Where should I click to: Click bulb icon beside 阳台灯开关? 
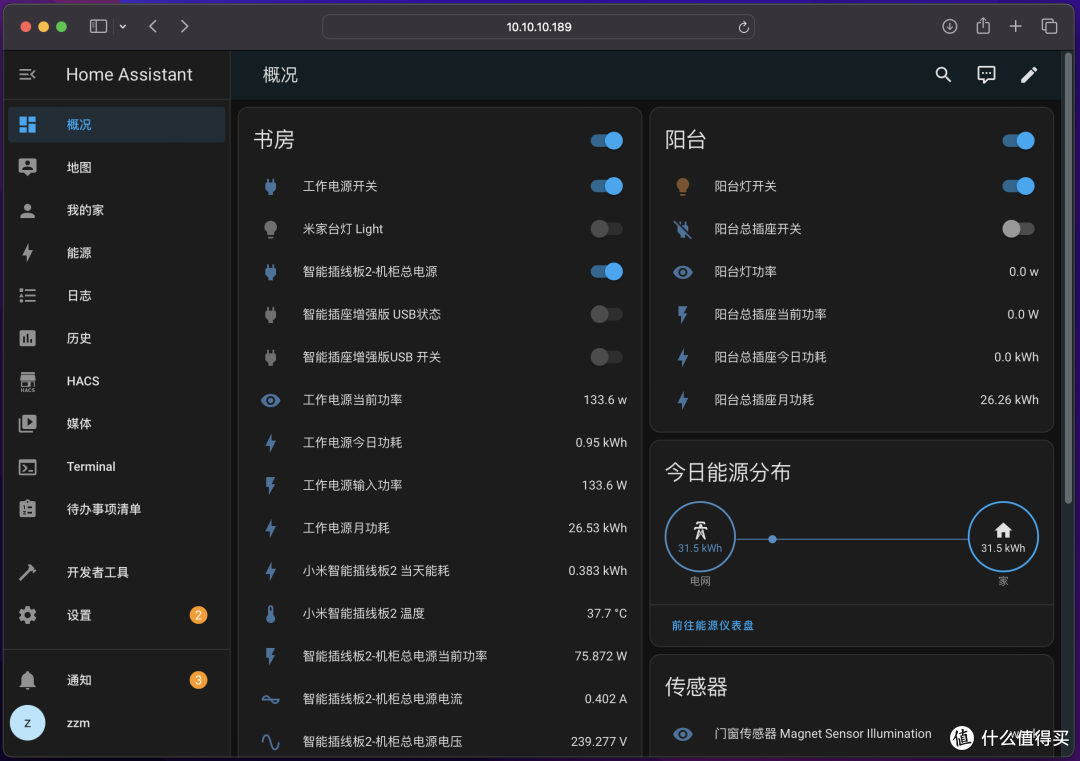[683, 186]
